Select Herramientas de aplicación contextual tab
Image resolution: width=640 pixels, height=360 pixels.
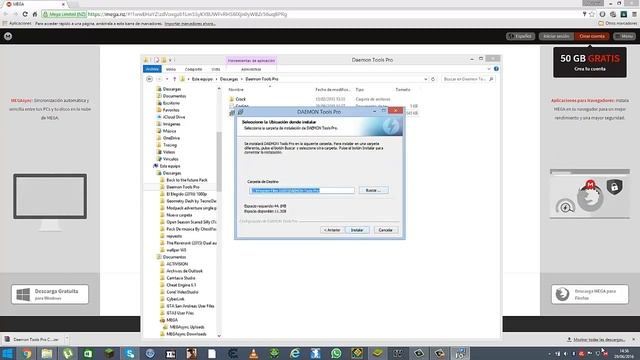click(251, 60)
